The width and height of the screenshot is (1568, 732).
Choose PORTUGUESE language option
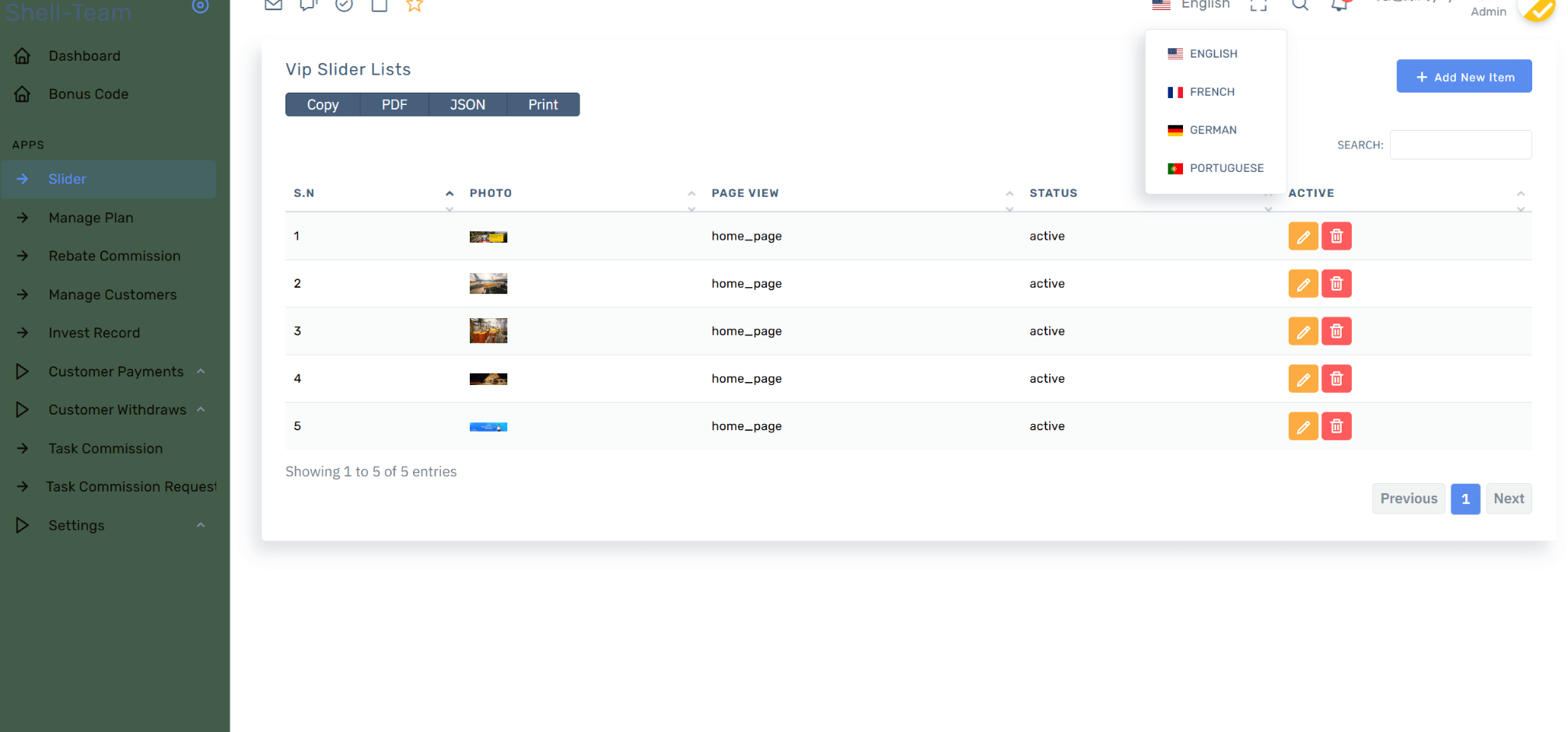1226,168
